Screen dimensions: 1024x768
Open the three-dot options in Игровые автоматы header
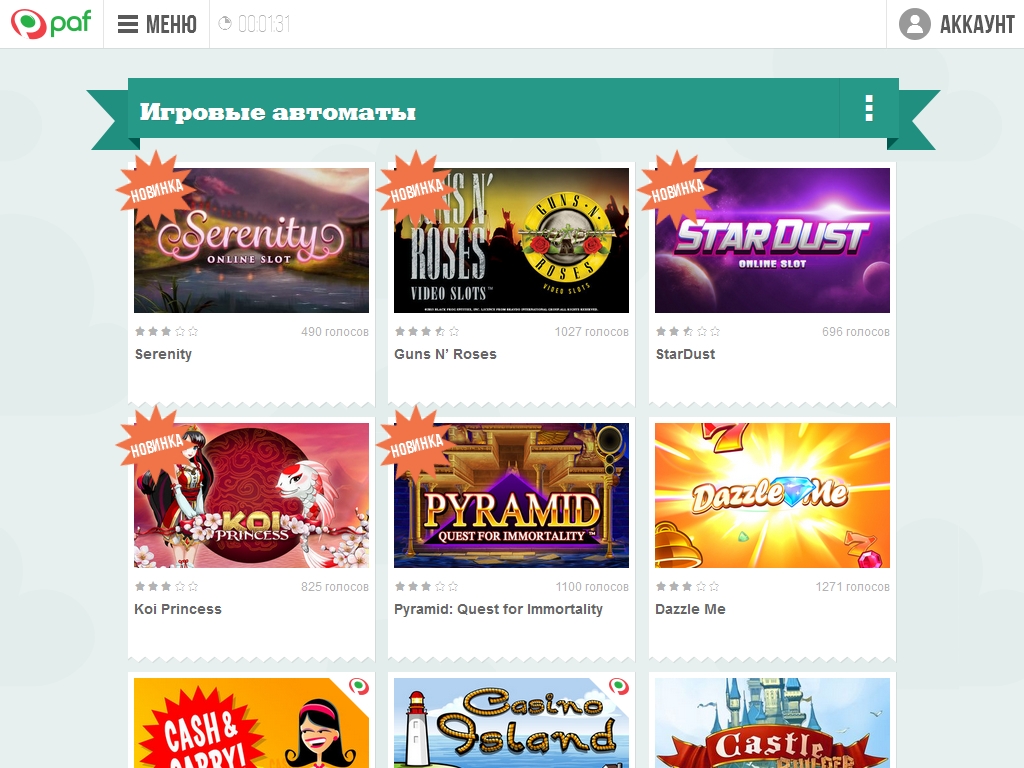pos(869,108)
